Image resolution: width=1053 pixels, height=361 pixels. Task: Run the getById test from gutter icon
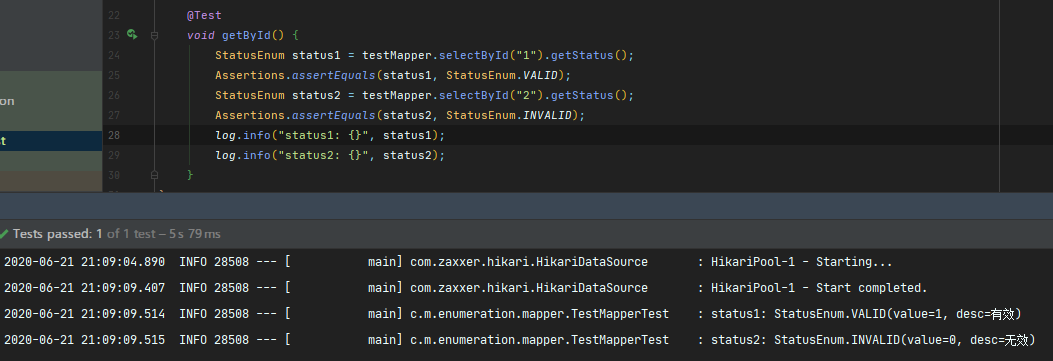[x=132, y=34]
